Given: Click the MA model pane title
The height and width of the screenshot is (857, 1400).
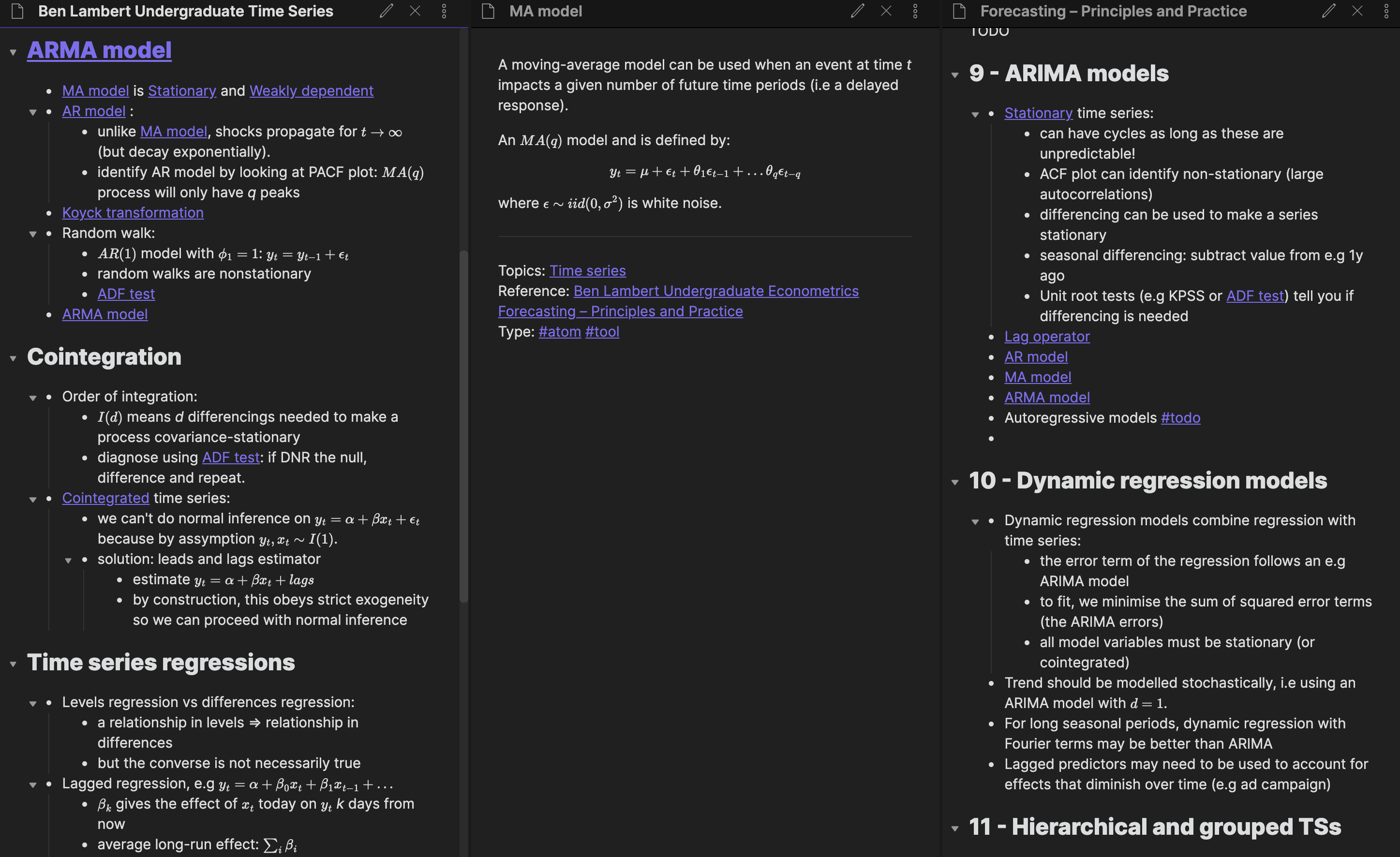Looking at the screenshot, I should click(546, 11).
